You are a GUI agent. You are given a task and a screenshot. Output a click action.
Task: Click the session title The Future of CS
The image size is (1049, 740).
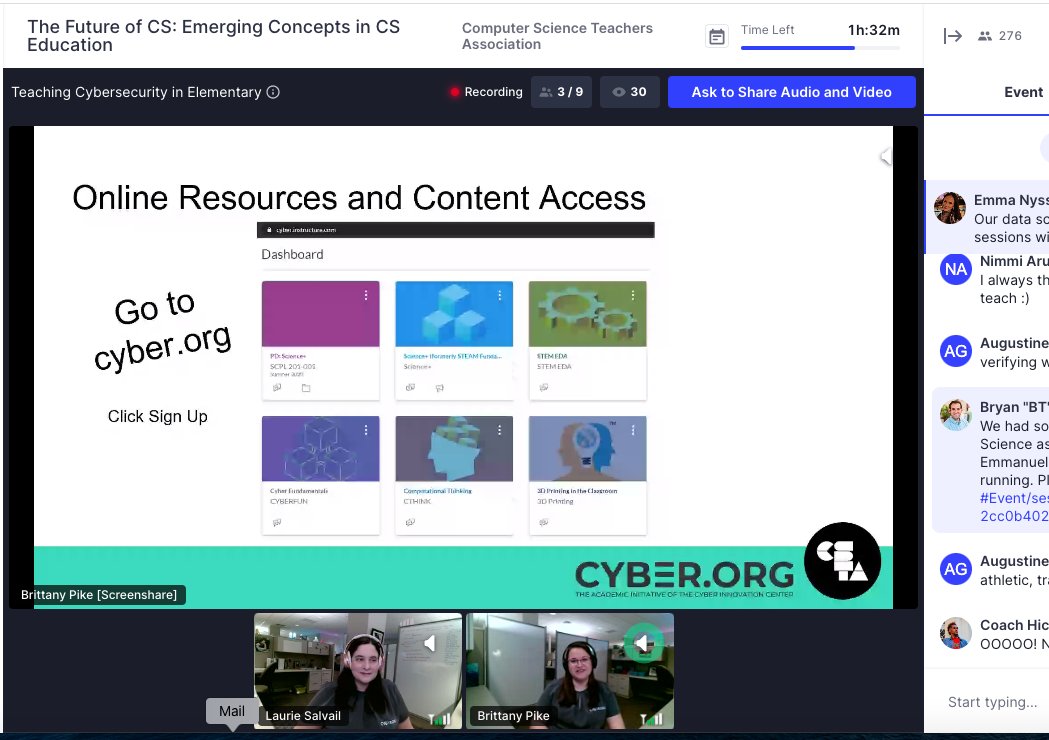[x=213, y=35]
